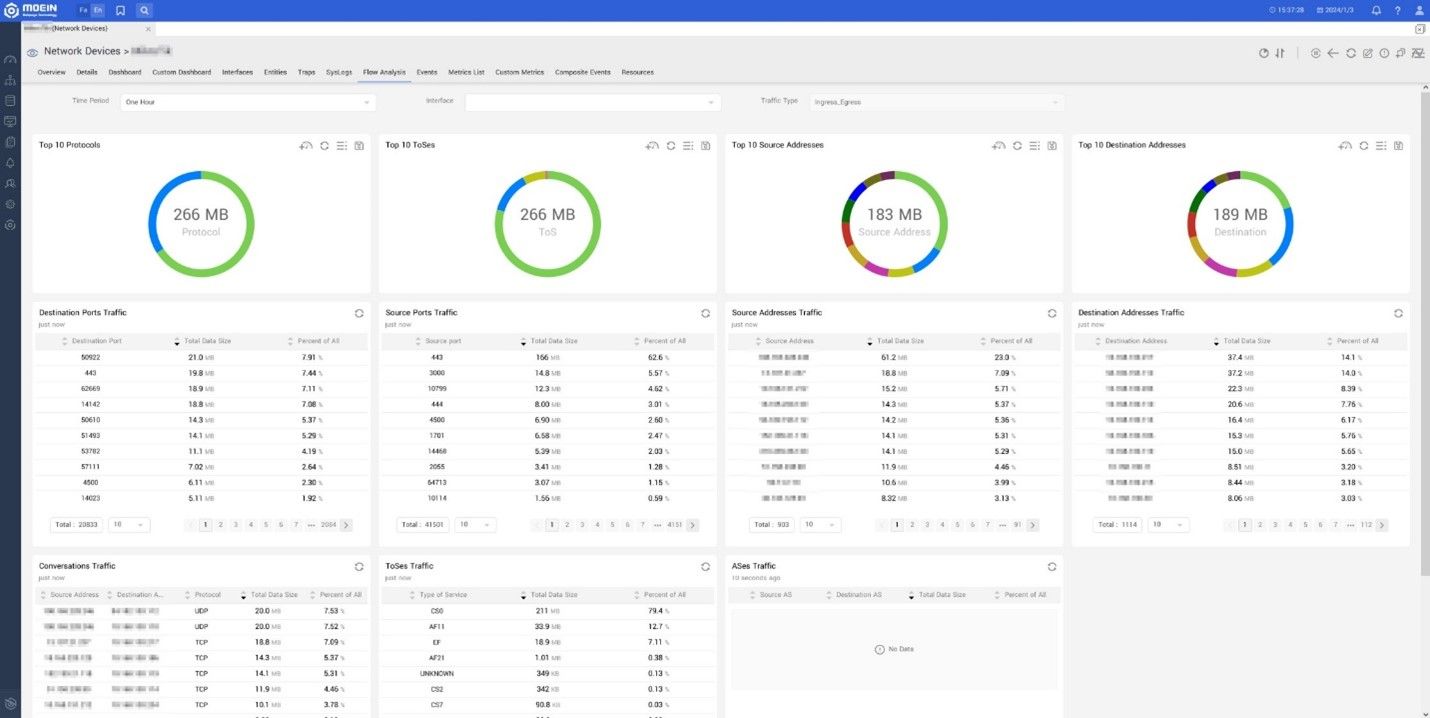1430x718 pixels.
Task: Switch language to En
Action: click(97, 10)
